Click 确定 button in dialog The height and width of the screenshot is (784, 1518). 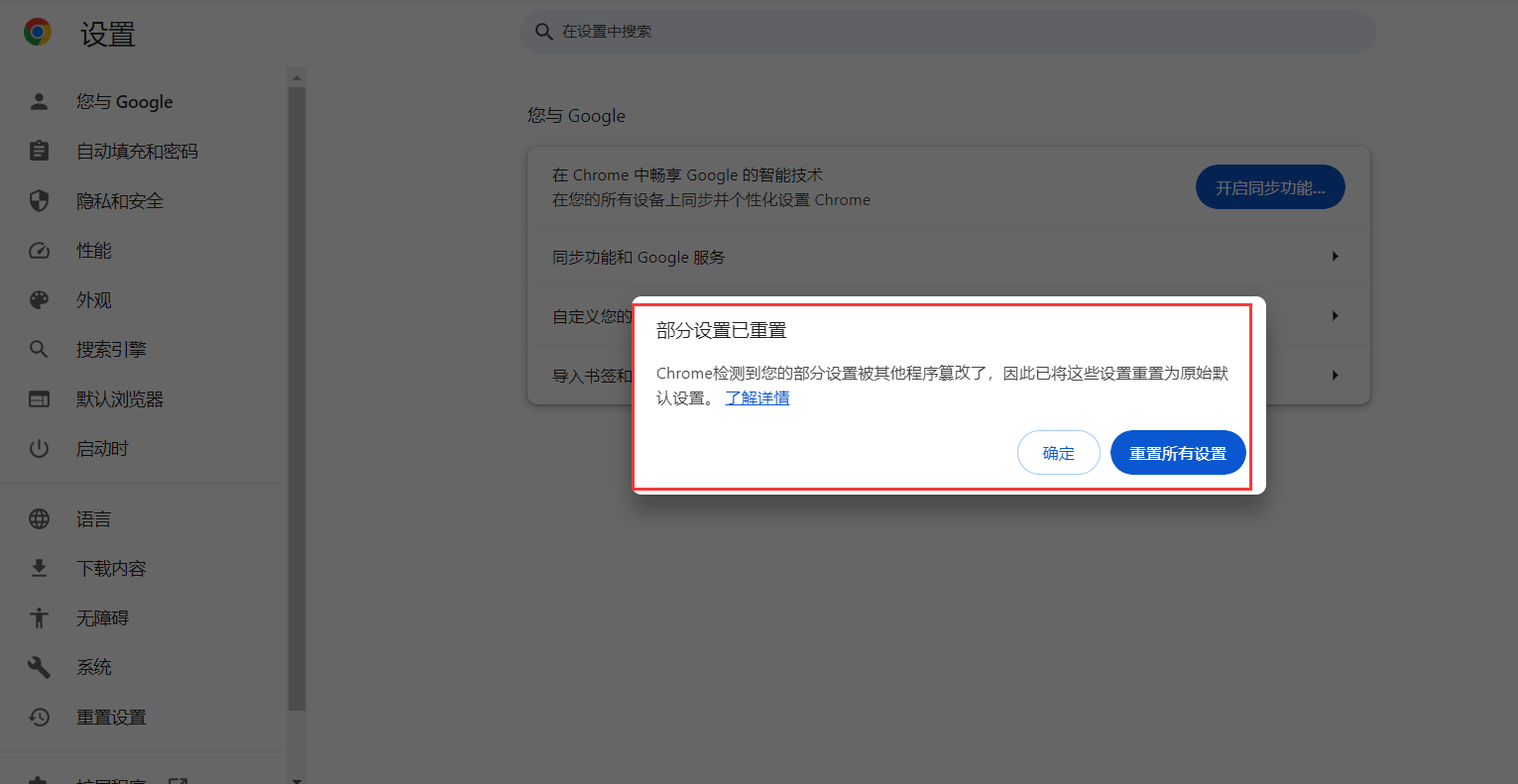(1059, 453)
